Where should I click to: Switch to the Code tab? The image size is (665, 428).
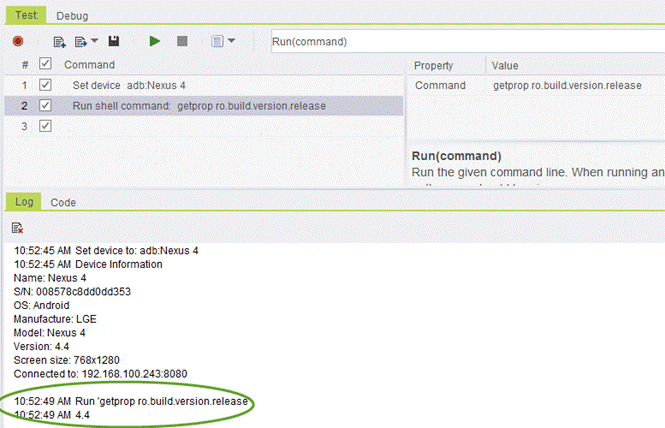point(63,202)
